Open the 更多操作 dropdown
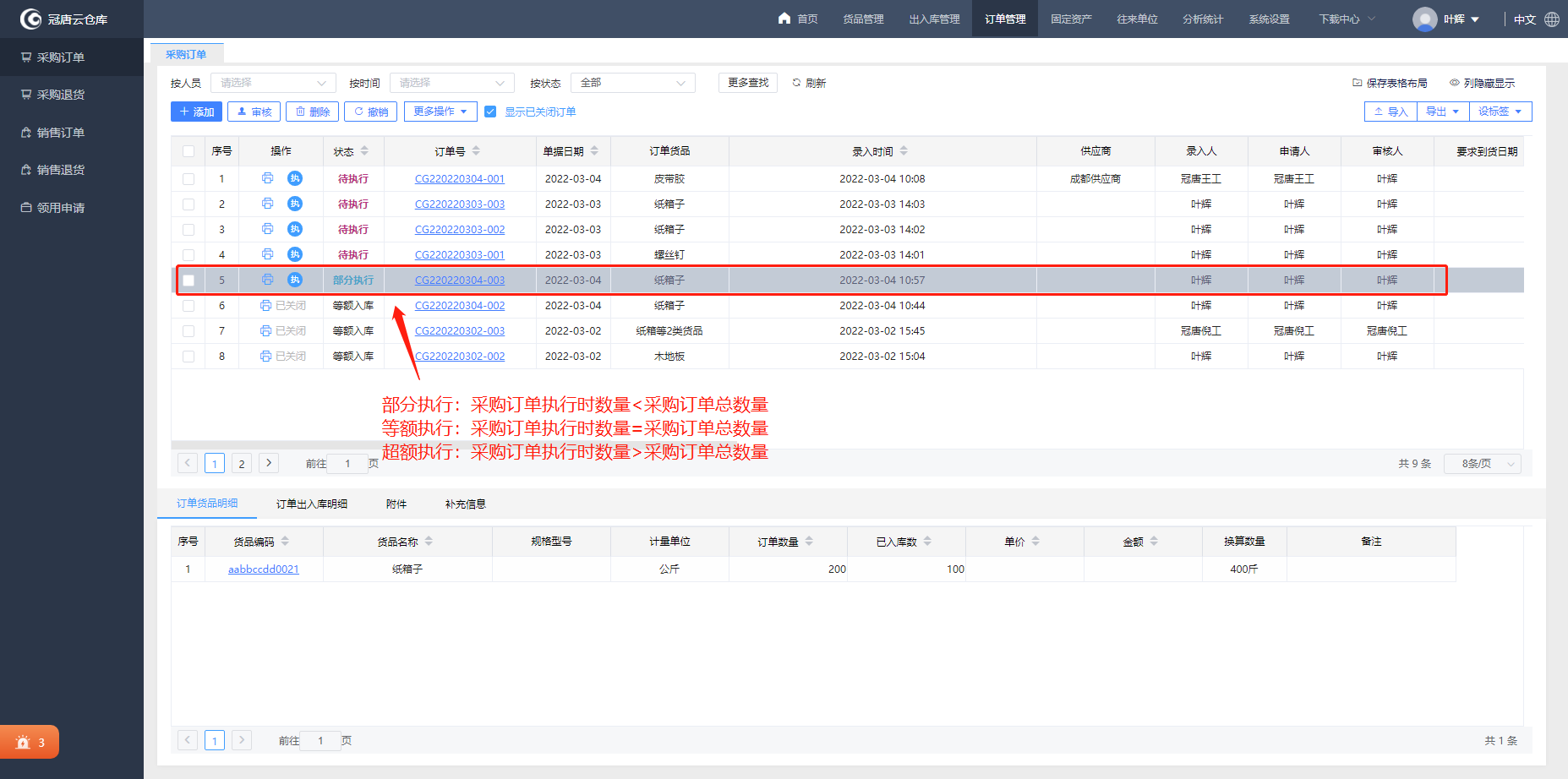Viewport: 1568px width, 779px height. pyautogui.click(x=440, y=112)
